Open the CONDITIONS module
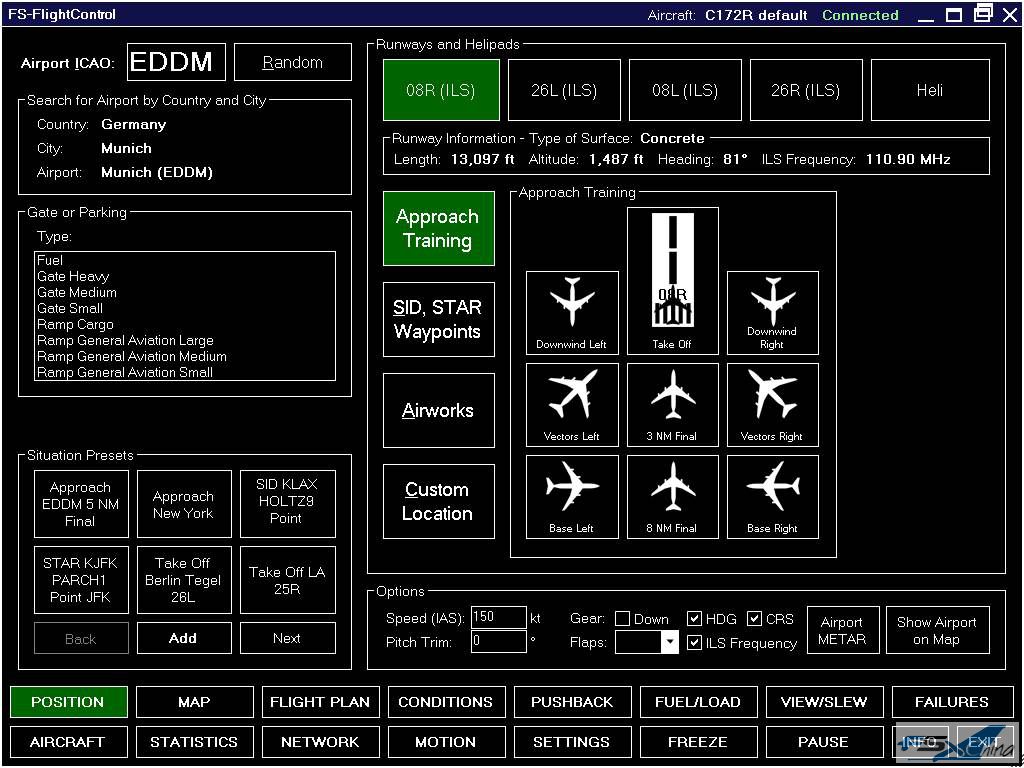The height and width of the screenshot is (768, 1024). click(x=447, y=702)
